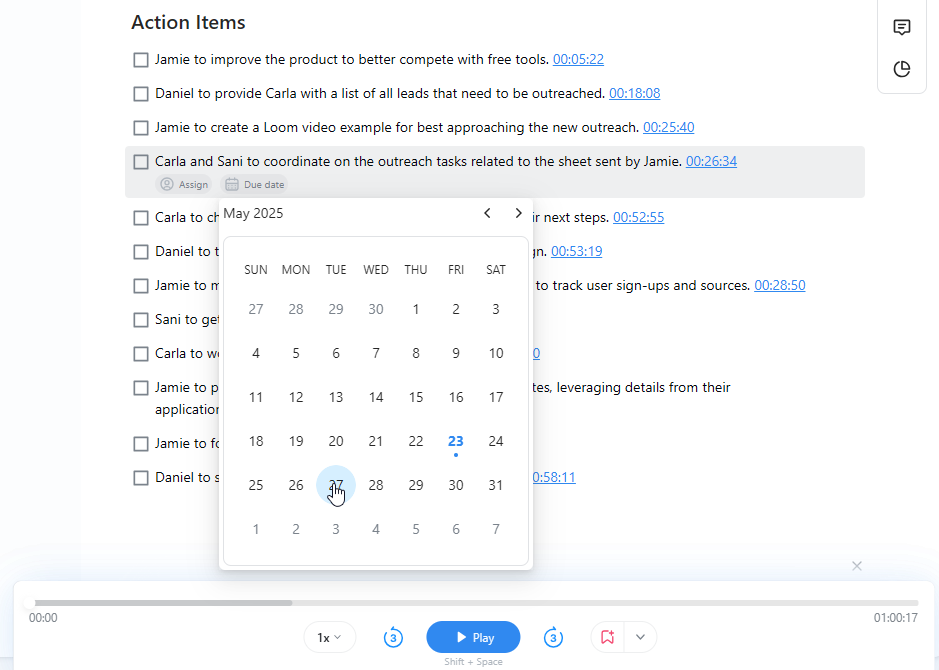The image size is (939, 670).
Task: Open the 1x playback speed dropdown
Action: pyautogui.click(x=329, y=637)
